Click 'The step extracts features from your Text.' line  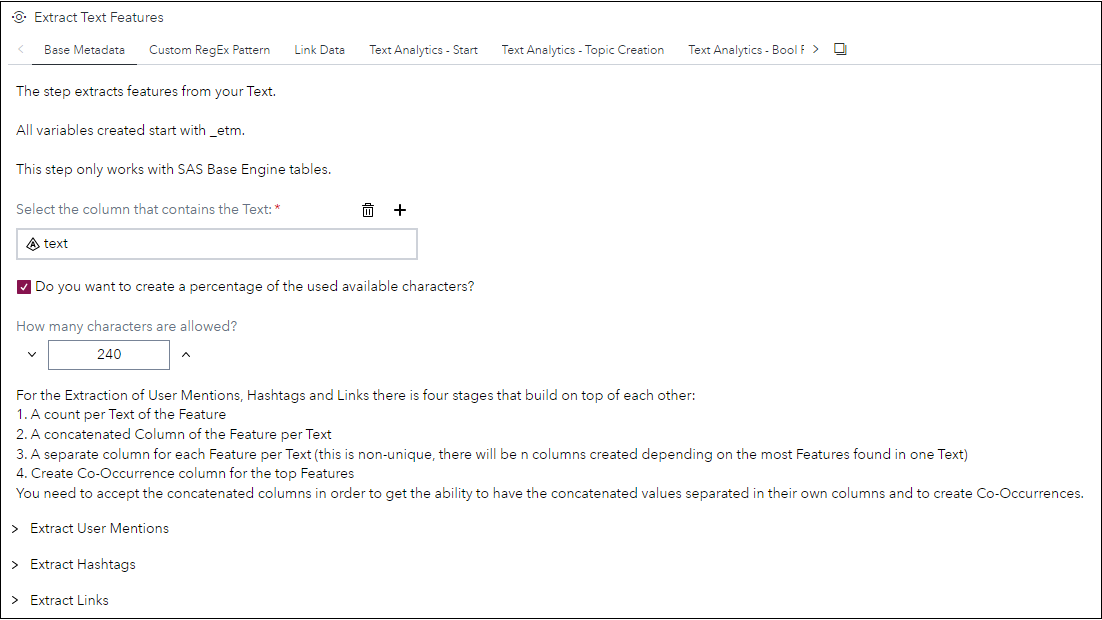[146, 91]
